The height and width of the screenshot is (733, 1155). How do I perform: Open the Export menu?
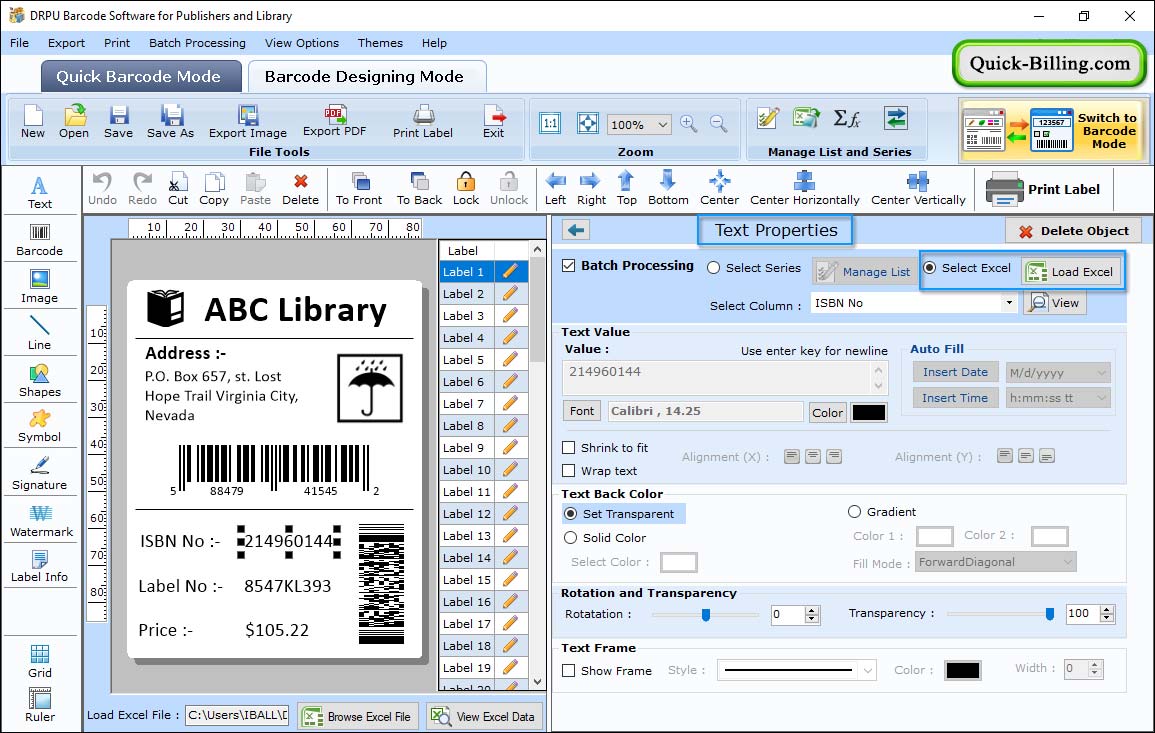coord(66,43)
